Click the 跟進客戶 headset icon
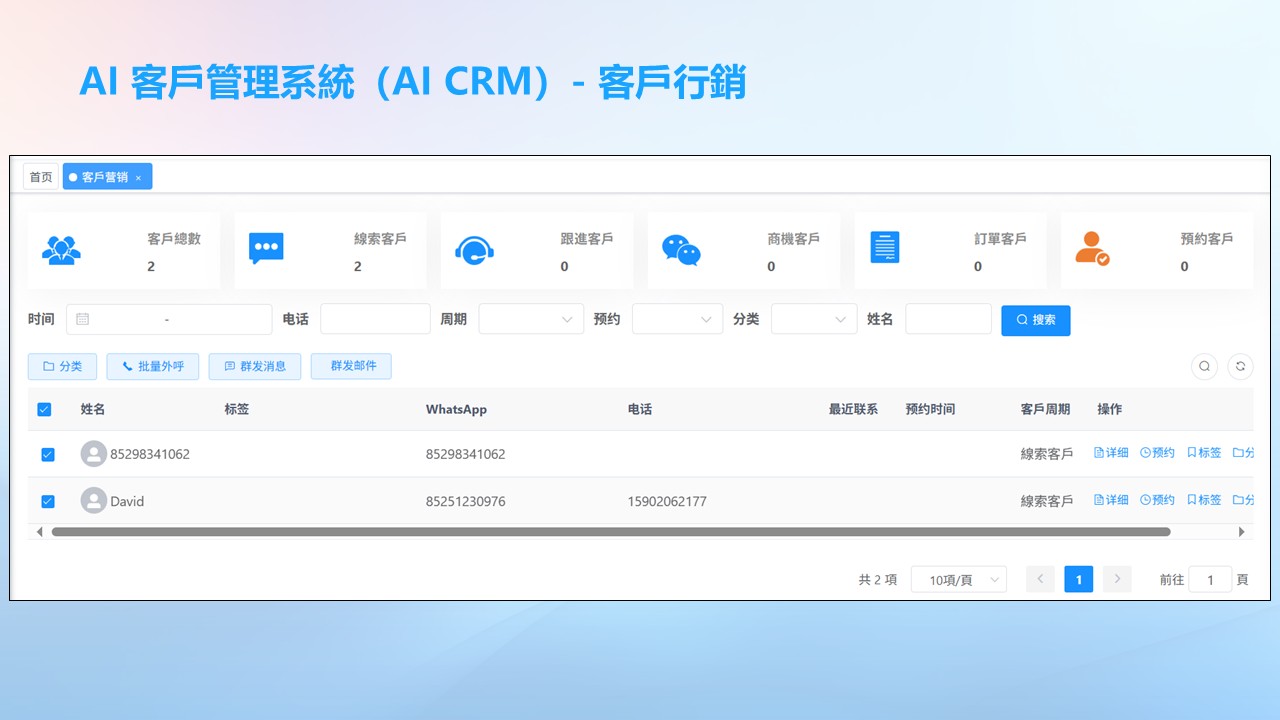The width and height of the screenshot is (1280, 720). point(474,249)
